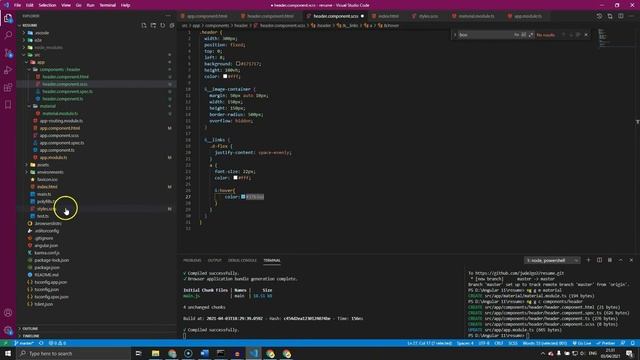Close the find widget
Image resolution: width=640 pixels, height=360 pixels.
[x=587, y=35]
